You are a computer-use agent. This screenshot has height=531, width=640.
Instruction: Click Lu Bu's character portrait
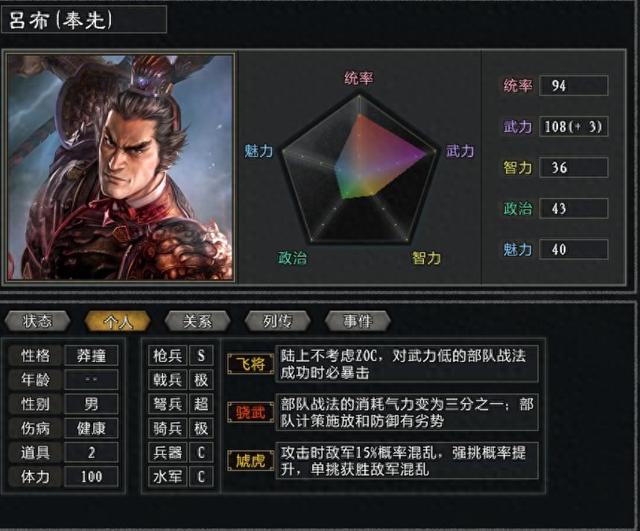[120, 167]
